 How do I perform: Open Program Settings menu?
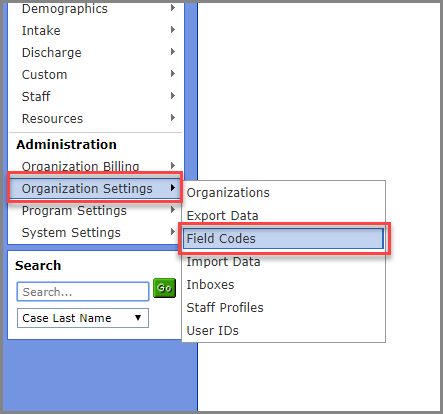tap(95, 211)
